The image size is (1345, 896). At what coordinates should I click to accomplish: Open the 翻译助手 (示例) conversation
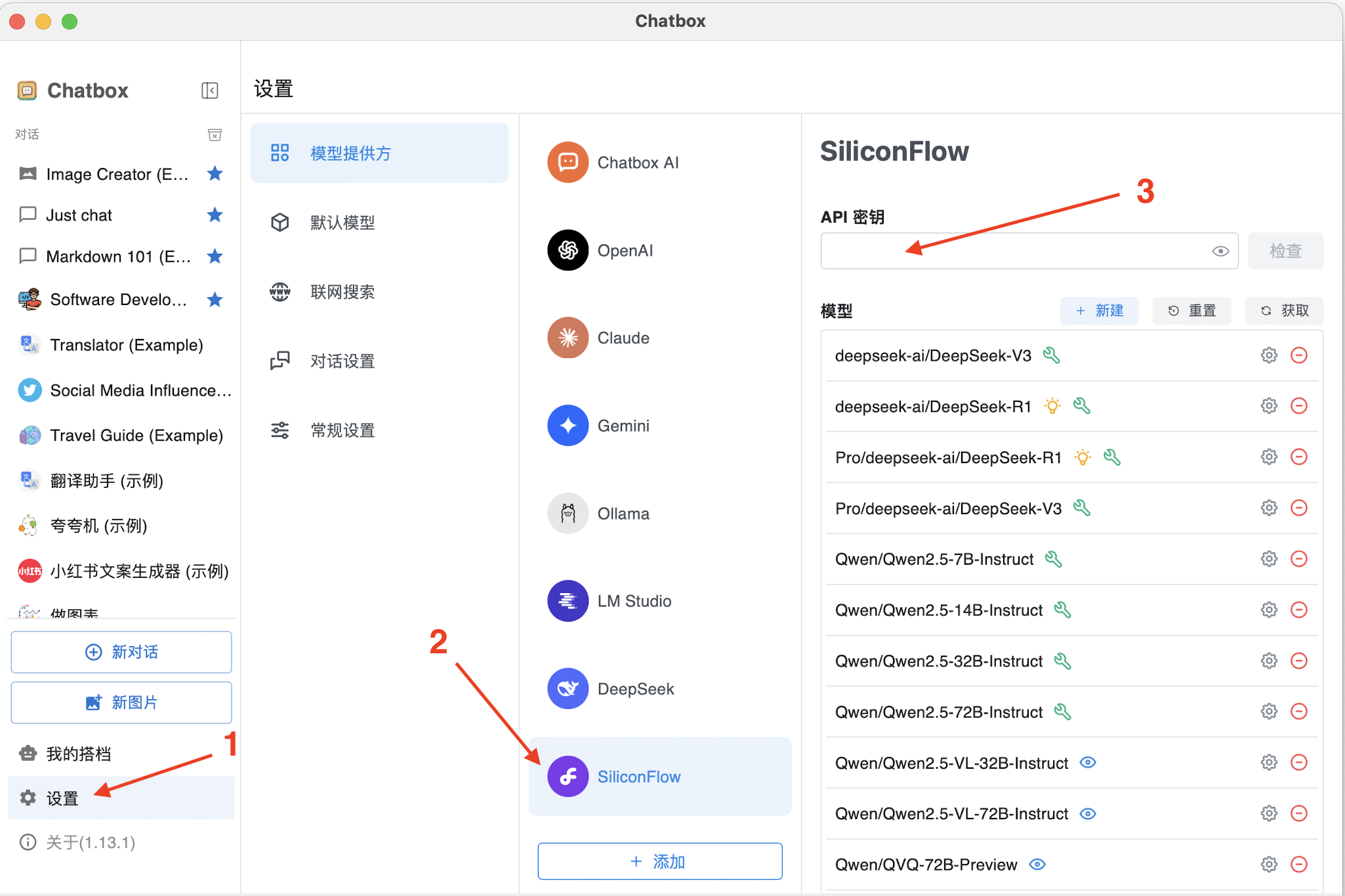tap(121, 481)
